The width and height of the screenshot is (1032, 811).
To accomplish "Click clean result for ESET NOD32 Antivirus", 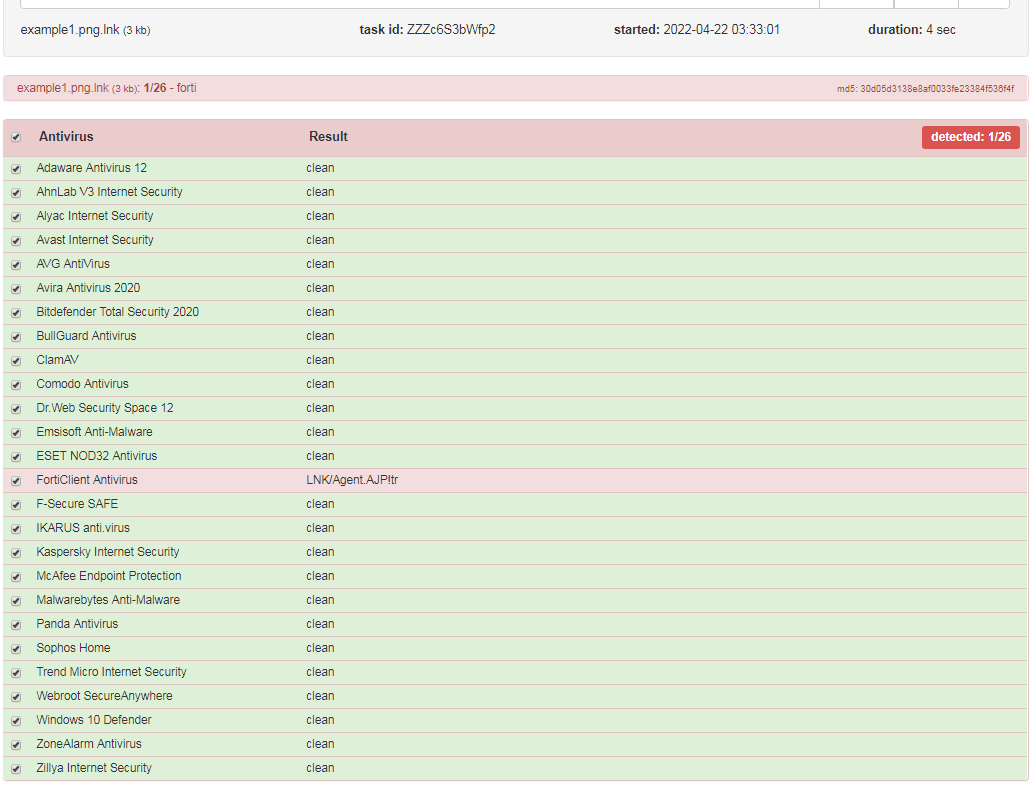I will [x=320, y=456].
